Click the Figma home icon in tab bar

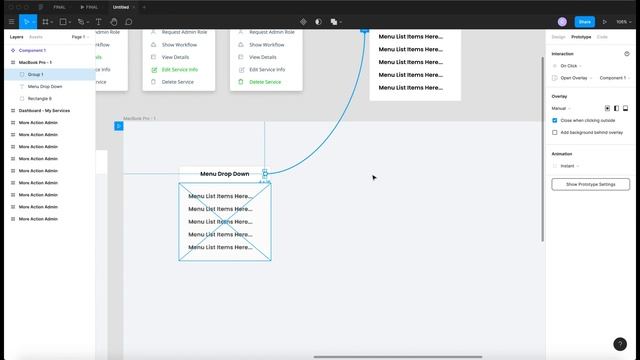(41, 7)
